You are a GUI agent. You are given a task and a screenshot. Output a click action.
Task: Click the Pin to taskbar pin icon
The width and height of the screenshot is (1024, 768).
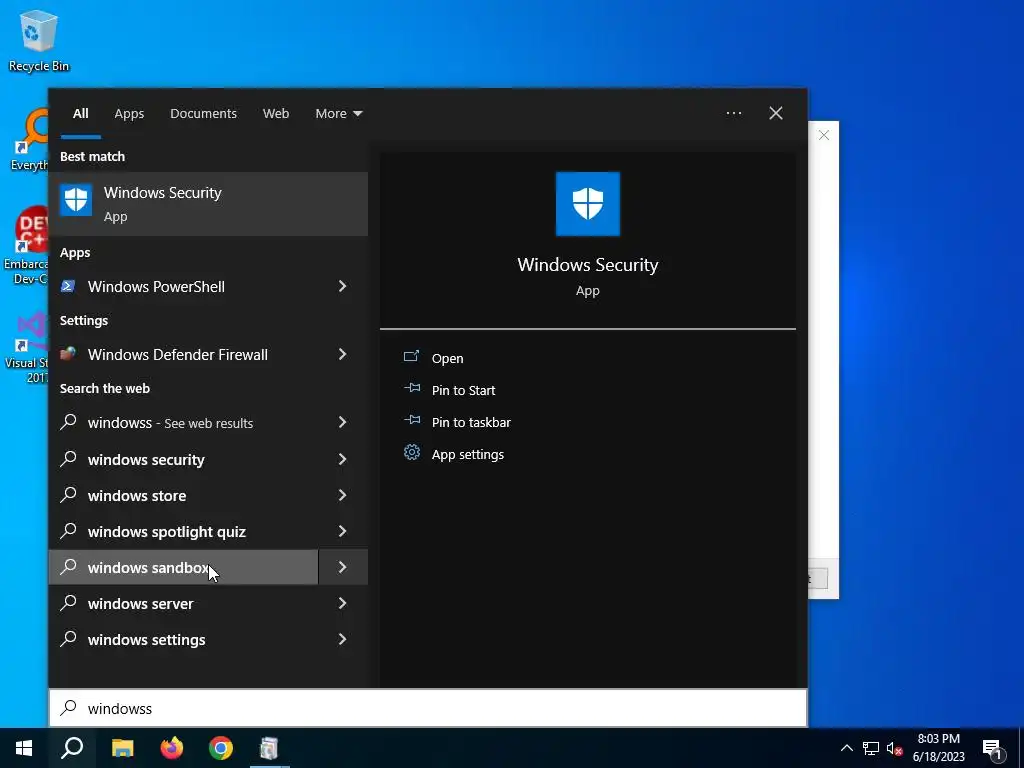click(x=411, y=421)
